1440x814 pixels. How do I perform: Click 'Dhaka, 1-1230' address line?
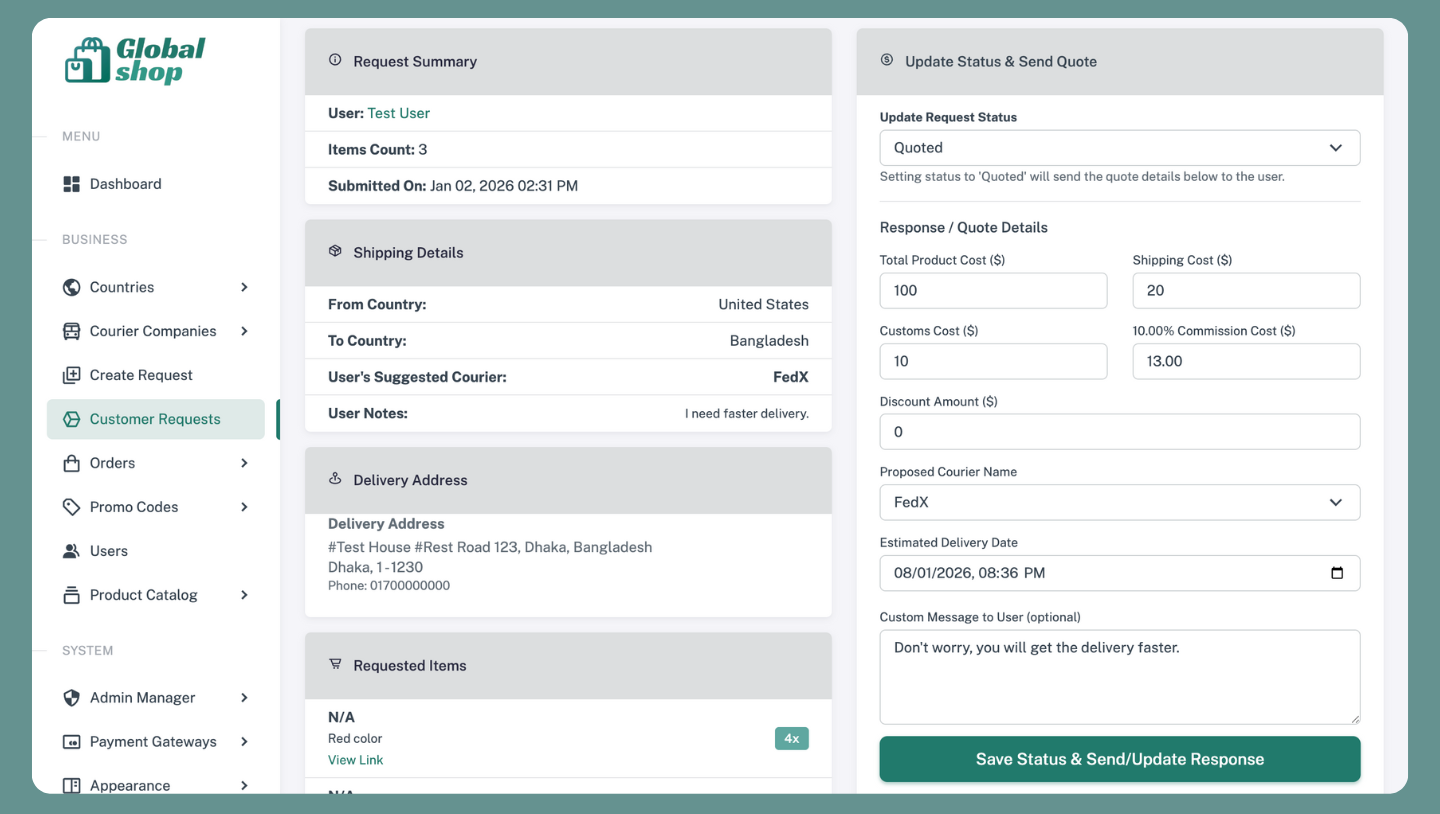coord(375,566)
